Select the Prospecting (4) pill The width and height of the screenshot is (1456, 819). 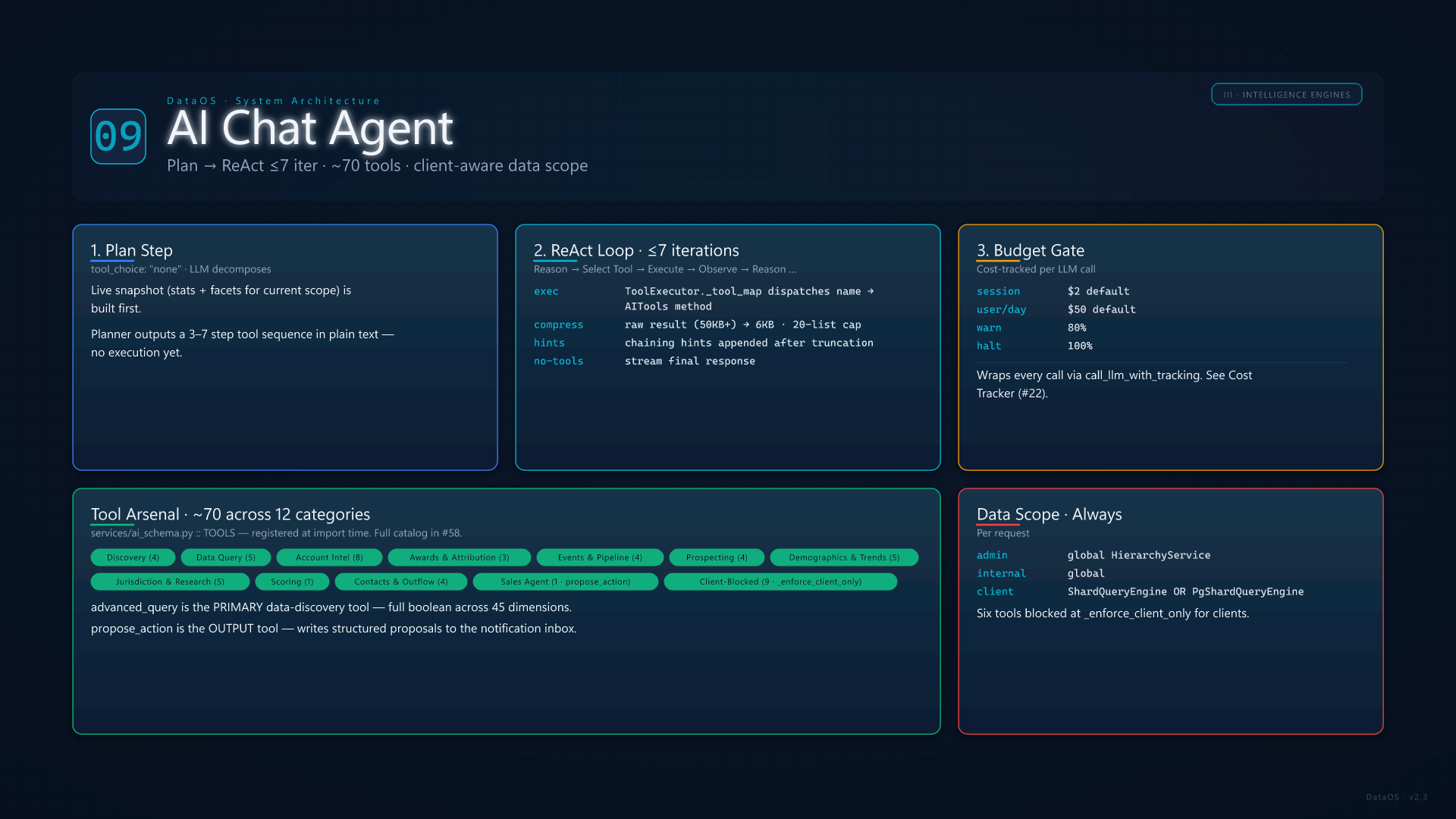pyautogui.click(x=717, y=557)
